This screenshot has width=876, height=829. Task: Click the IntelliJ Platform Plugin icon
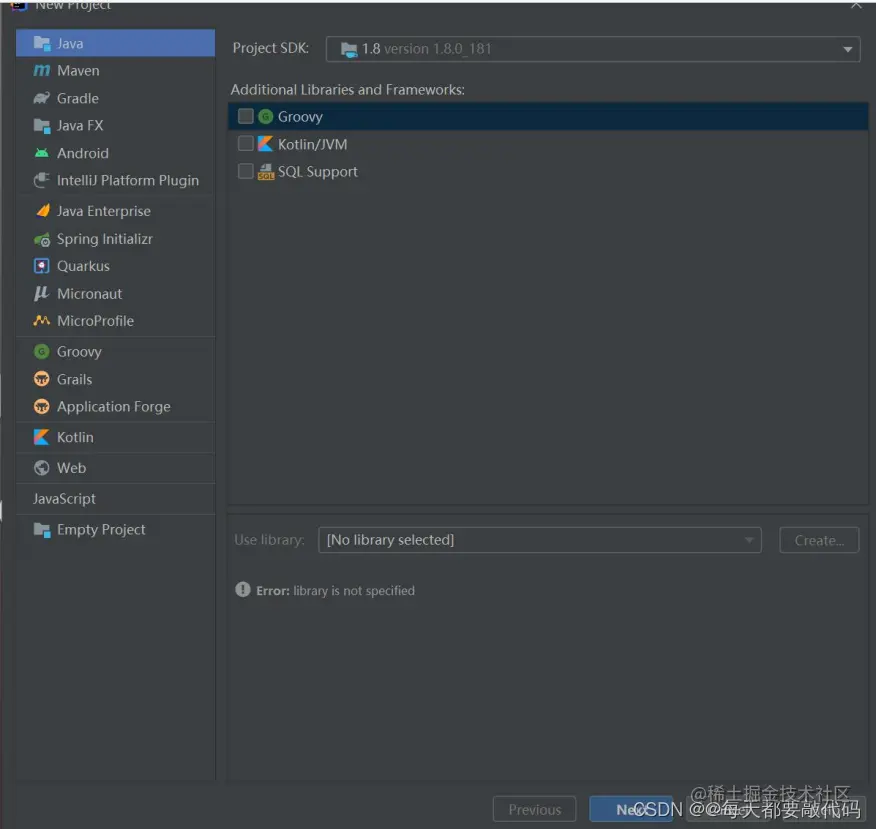pos(42,180)
